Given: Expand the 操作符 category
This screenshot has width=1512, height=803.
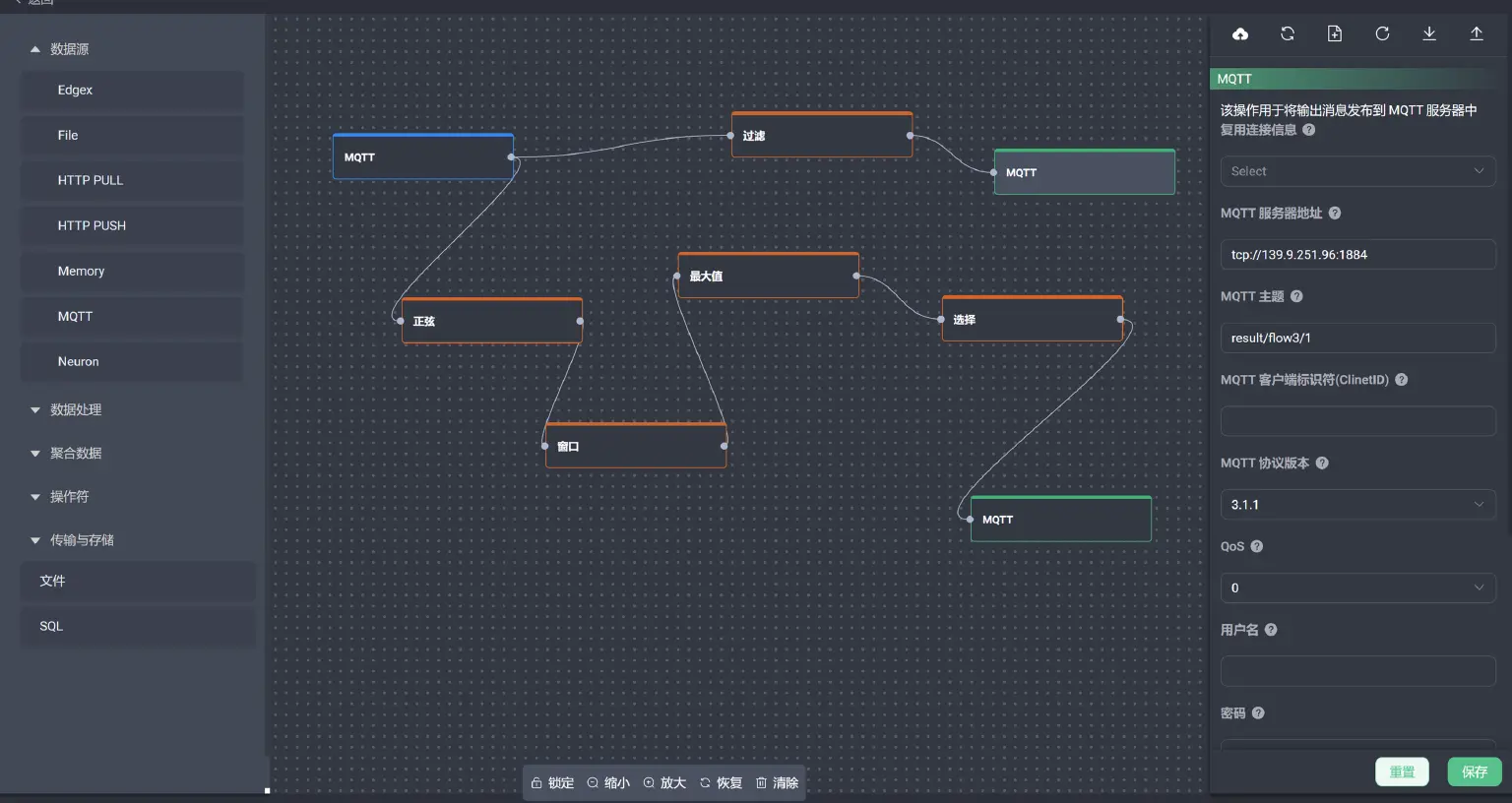Looking at the screenshot, I should click(x=68, y=496).
